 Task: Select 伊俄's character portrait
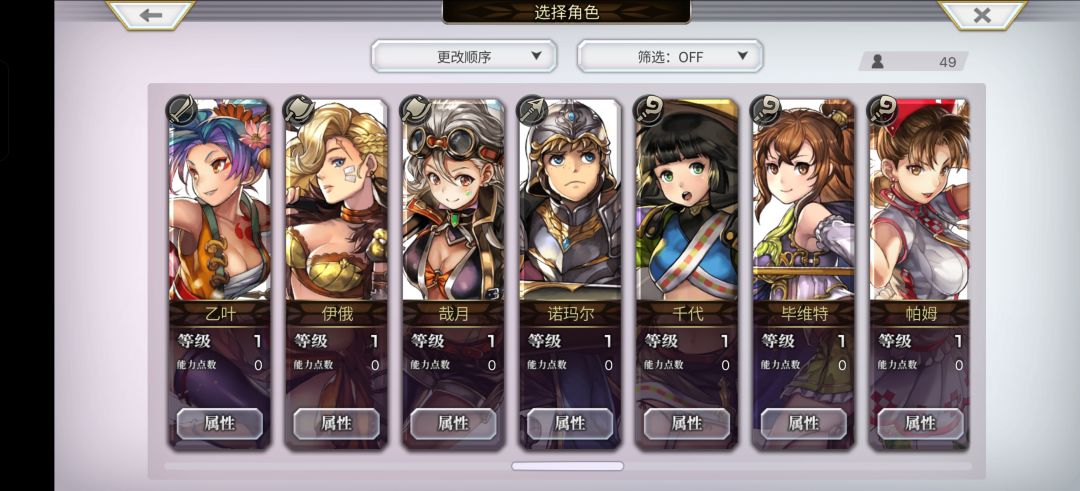pyautogui.click(x=336, y=200)
